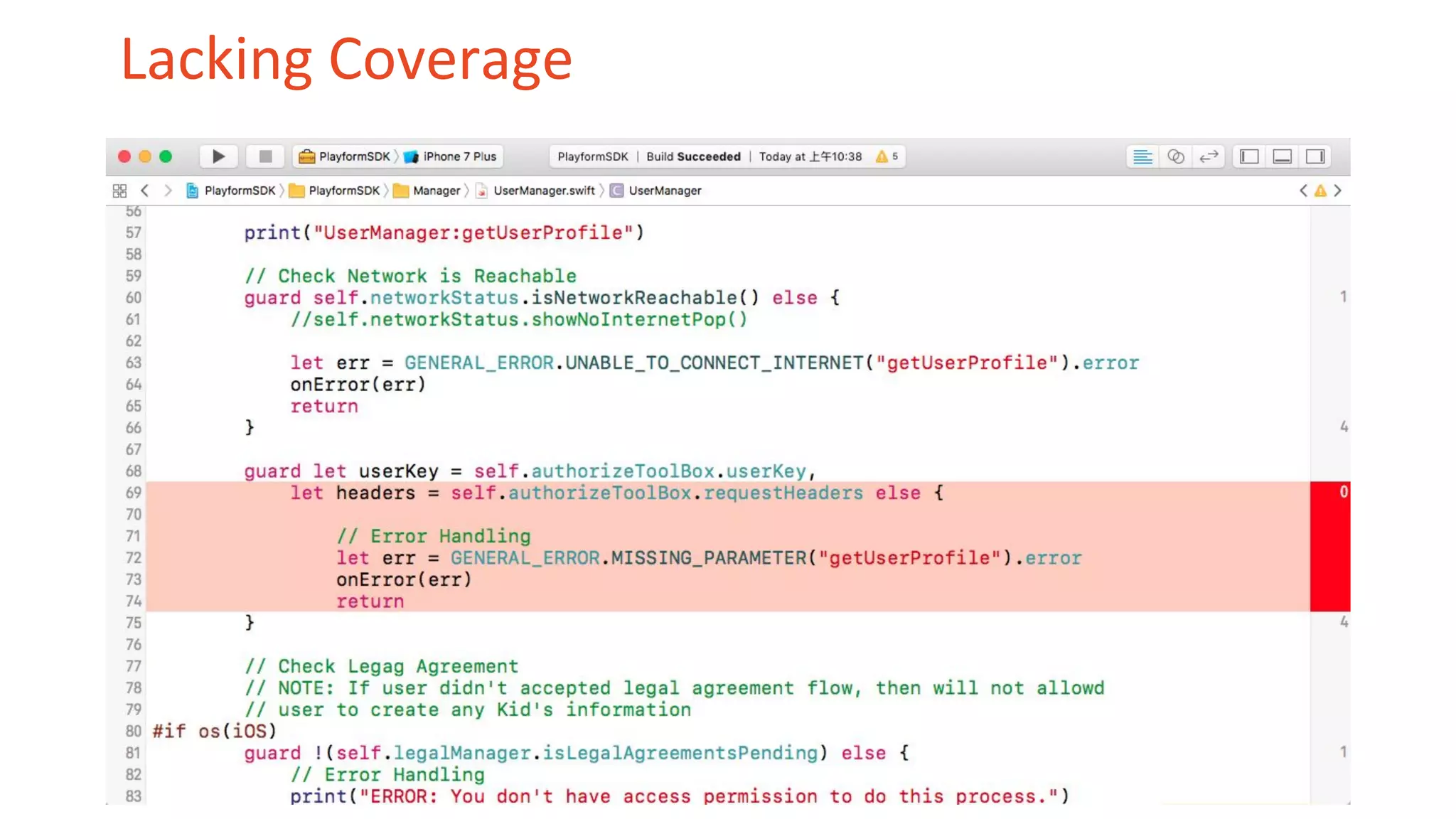Go back to previous file

145,191
